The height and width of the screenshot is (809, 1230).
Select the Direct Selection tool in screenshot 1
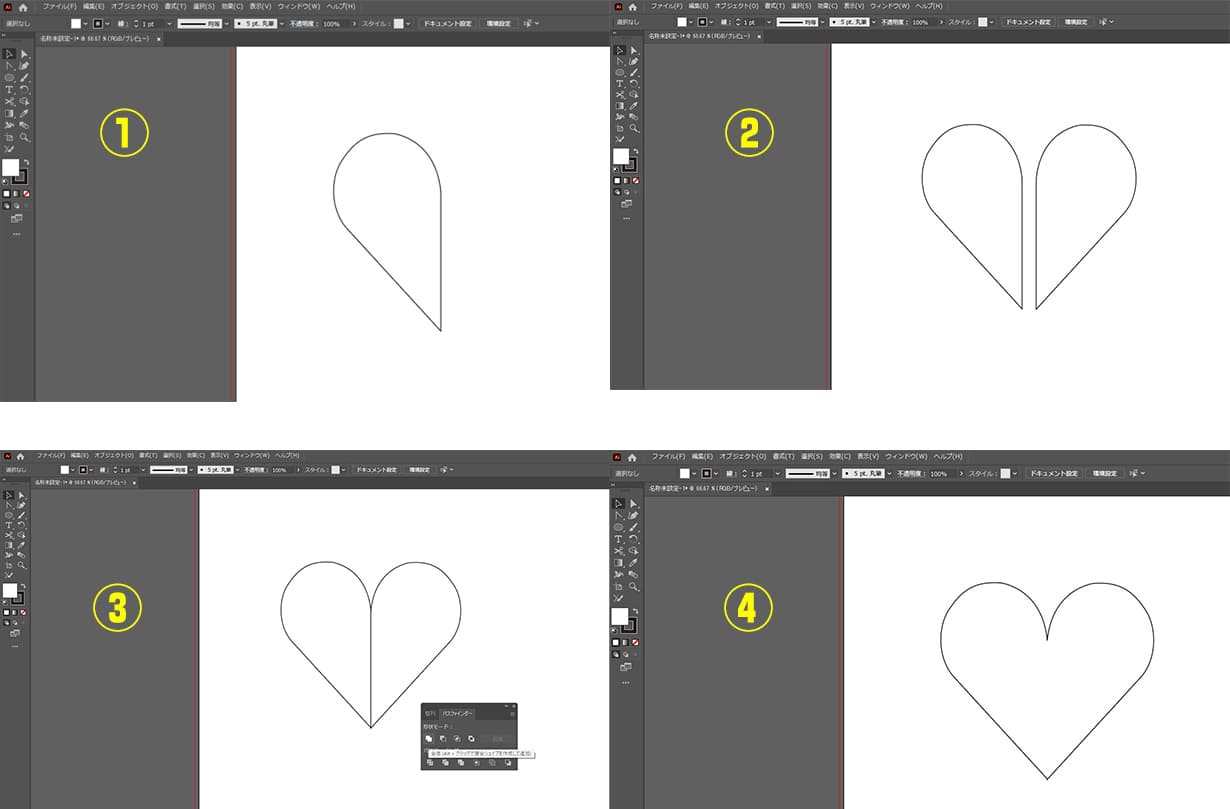click(24, 54)
